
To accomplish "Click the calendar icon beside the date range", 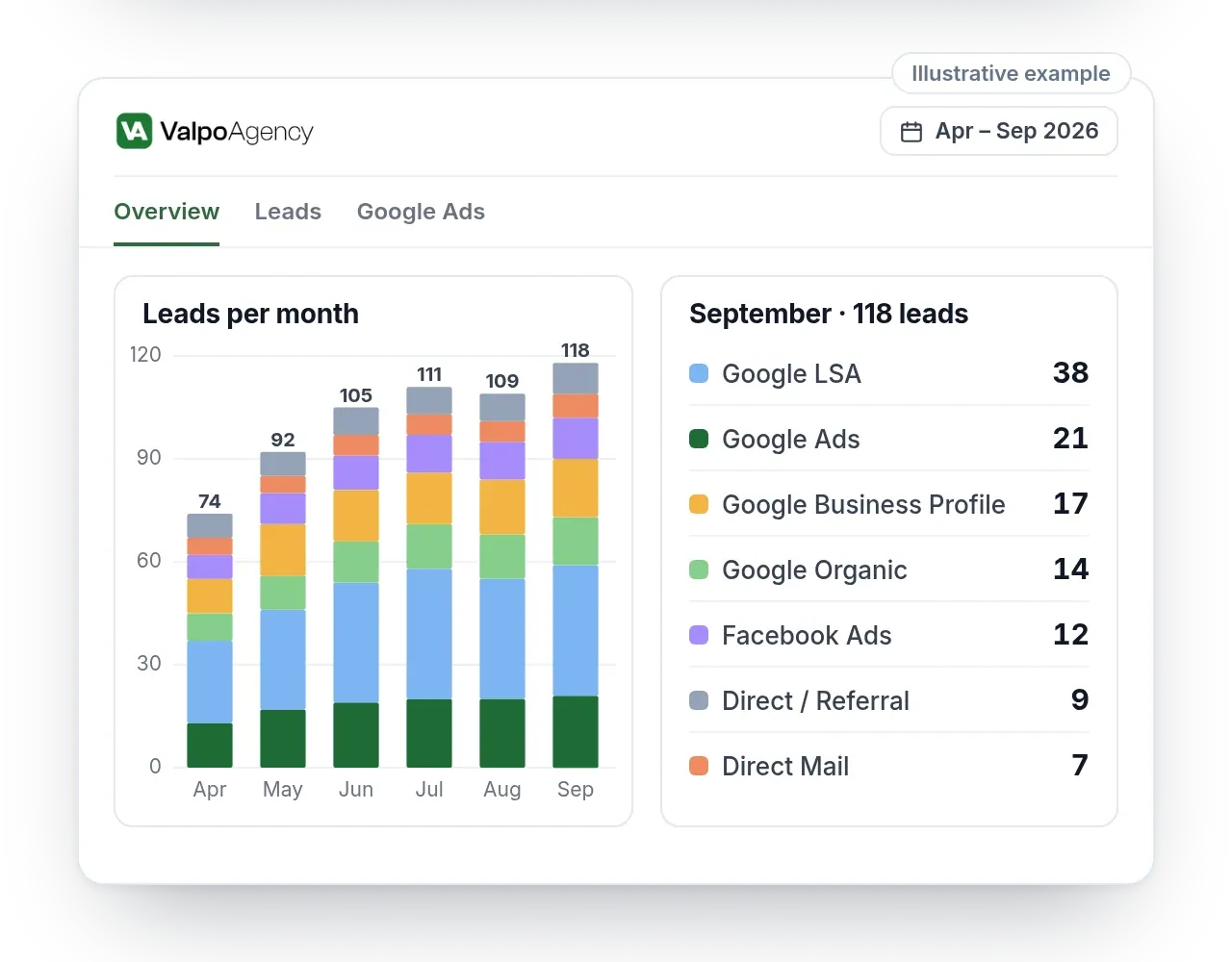I will [x=911, y=132].
